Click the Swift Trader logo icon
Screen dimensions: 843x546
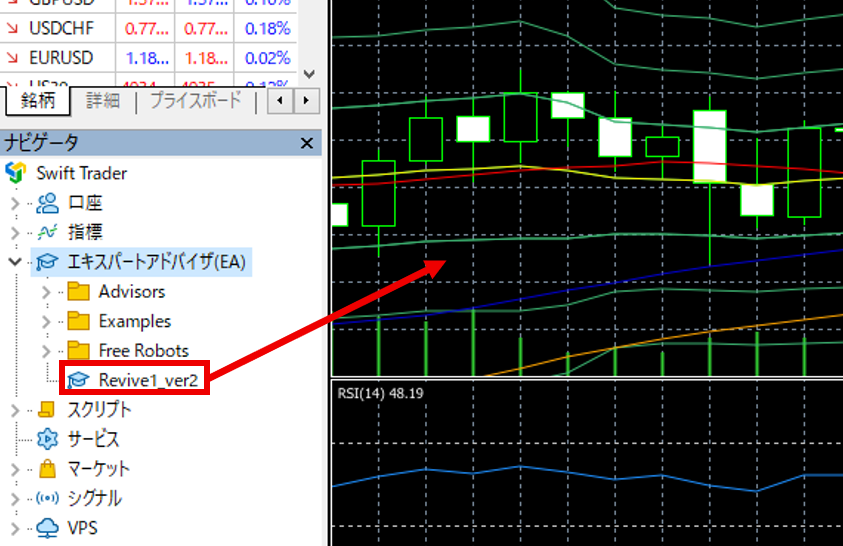pyautogui.click(x=16, y=173)
